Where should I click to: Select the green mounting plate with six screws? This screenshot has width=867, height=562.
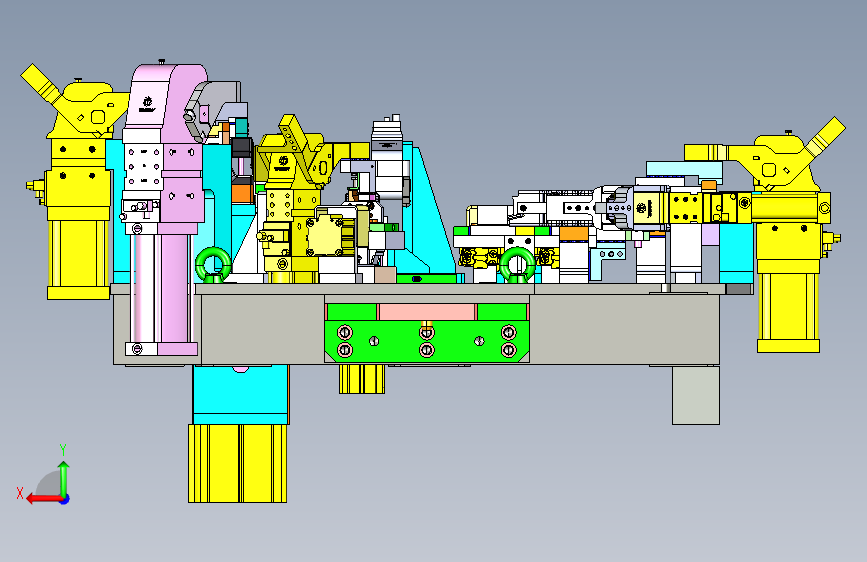click(427, 341)
